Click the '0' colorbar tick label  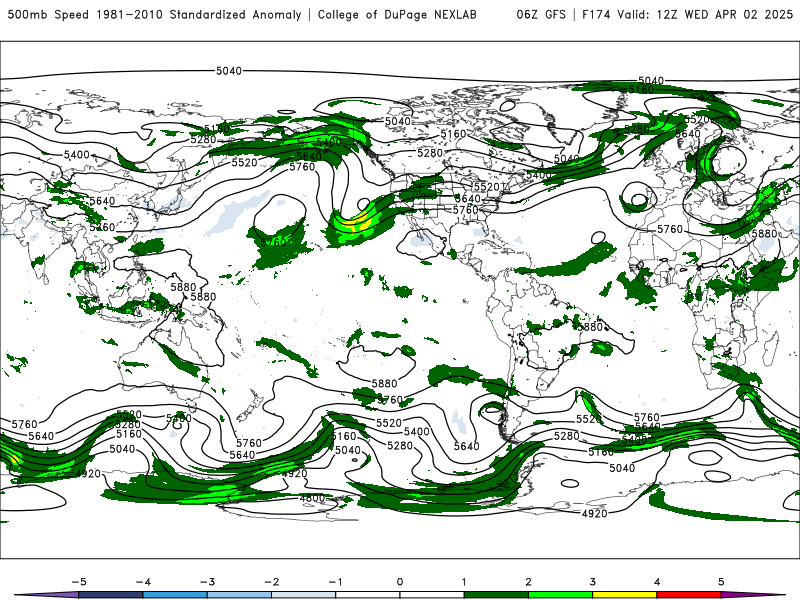pos(400,582)
